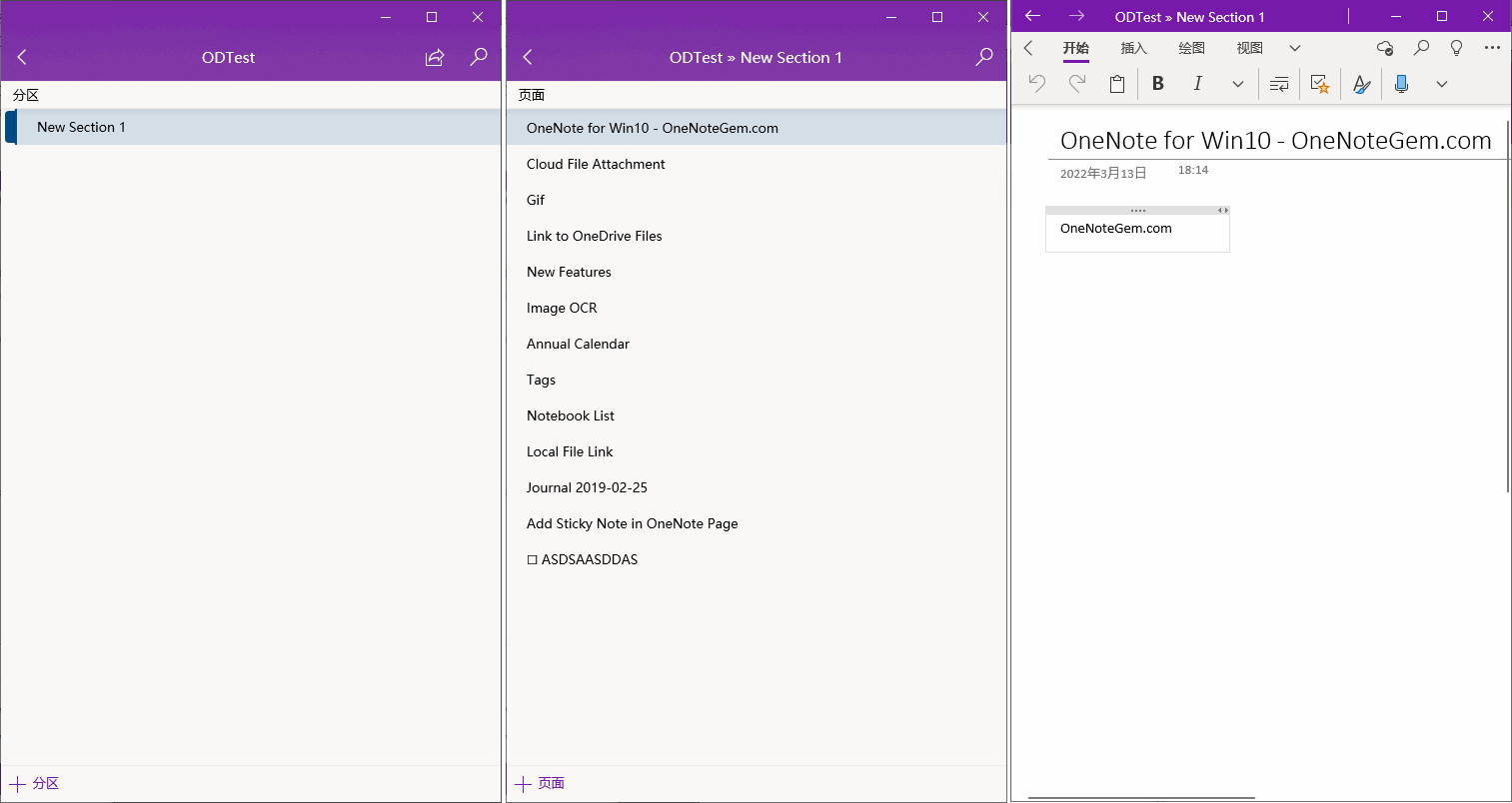Open search in the ODTest sections window
The height and width of the screenshot is (803, 1512).
[479, 57]
